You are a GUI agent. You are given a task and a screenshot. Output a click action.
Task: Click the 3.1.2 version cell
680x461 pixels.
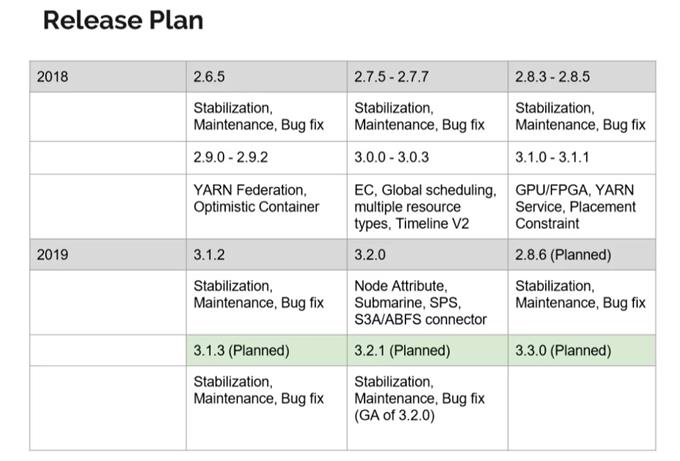tap(209, 254)
